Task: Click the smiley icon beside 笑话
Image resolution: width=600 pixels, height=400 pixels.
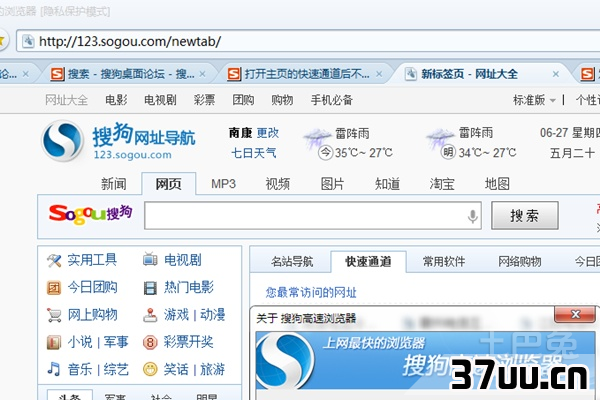Action: point(150,370)
